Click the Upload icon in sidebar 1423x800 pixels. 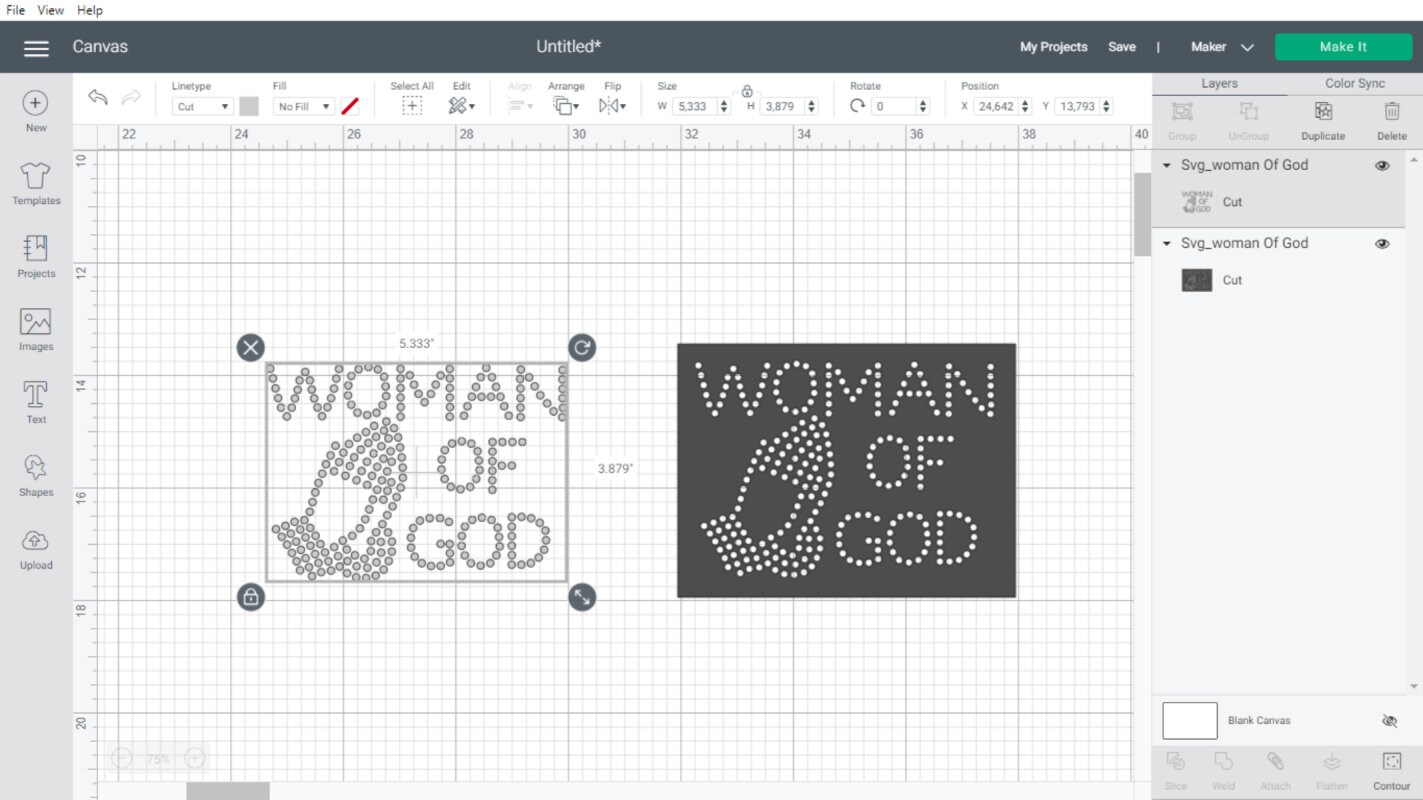pyautogui.click(x=35, y=550)
